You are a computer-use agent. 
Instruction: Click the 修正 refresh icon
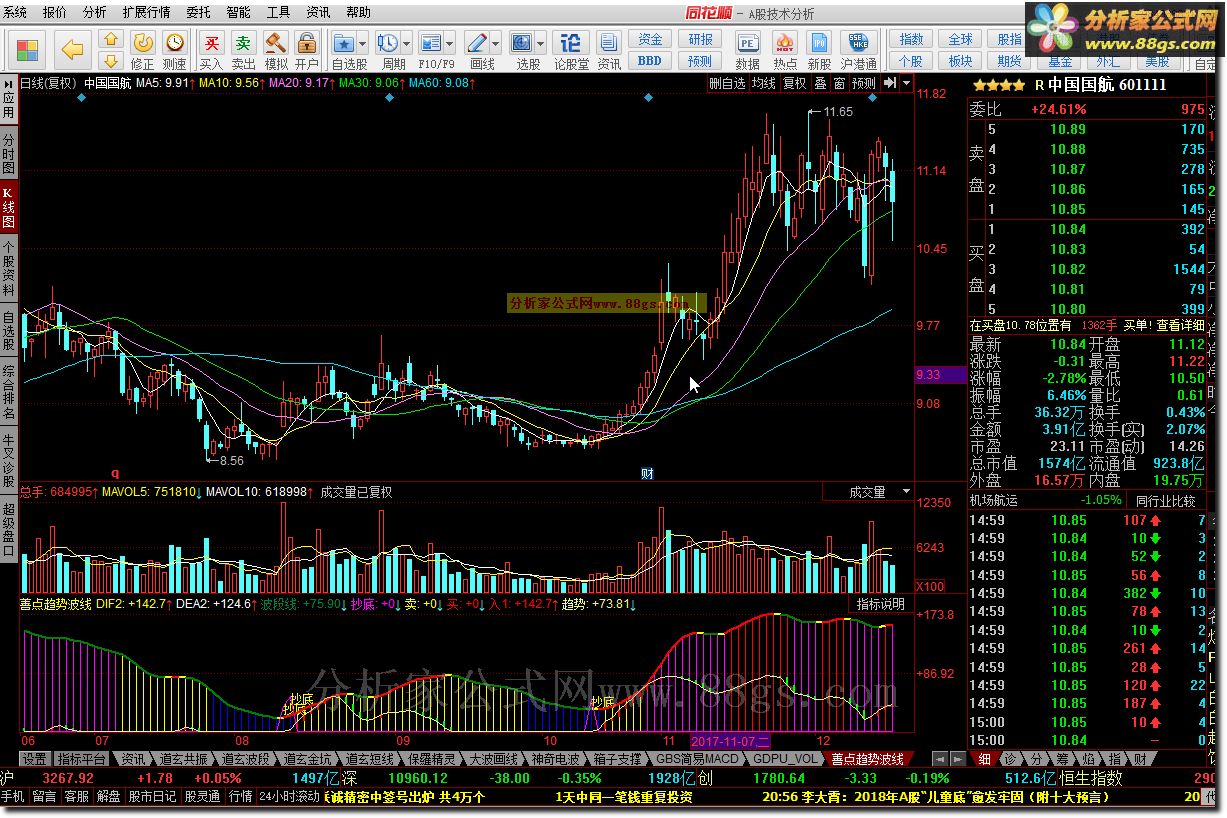pyautogui.click(x=143, y=43)
